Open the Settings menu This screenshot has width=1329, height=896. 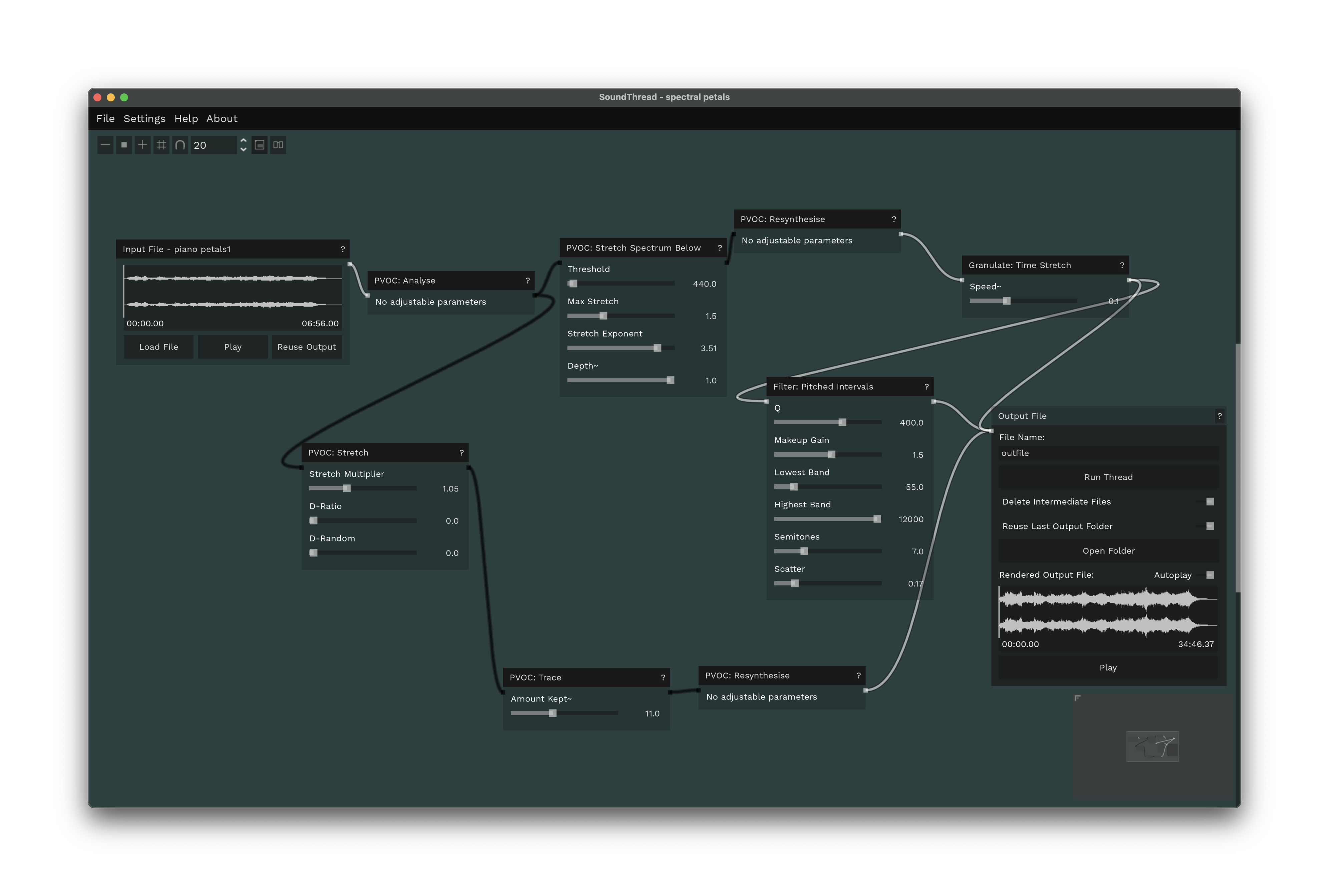click(x=144, y=118)
